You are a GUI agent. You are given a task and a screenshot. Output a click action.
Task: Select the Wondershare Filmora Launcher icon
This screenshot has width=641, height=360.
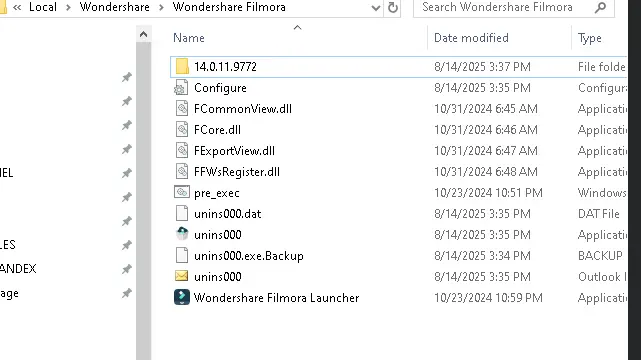[182, 297]
